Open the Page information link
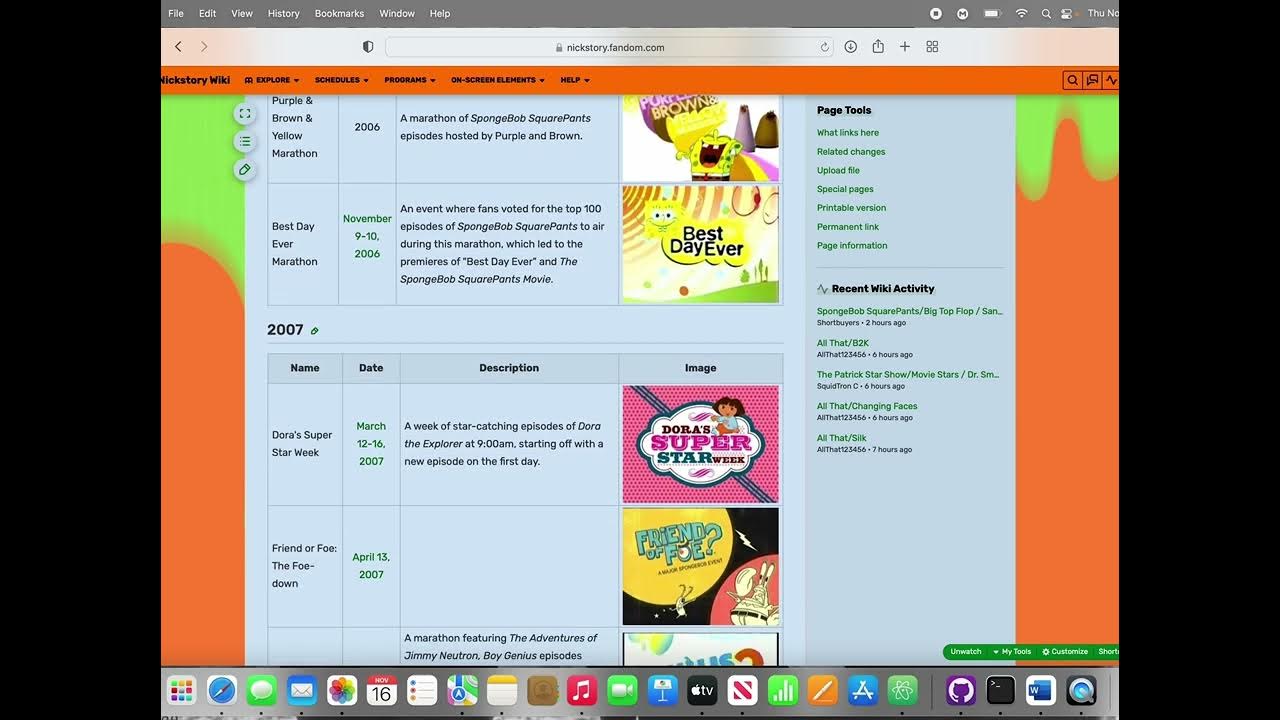Screen dimensions: 1280x720 click(x=852, y=246)
